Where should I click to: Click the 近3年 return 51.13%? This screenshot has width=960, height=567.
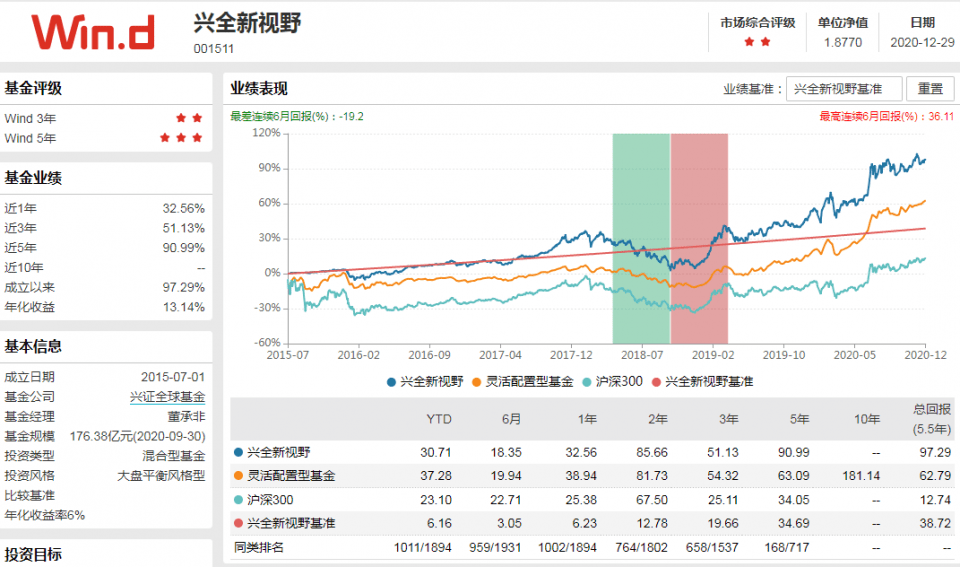[184, 228]
